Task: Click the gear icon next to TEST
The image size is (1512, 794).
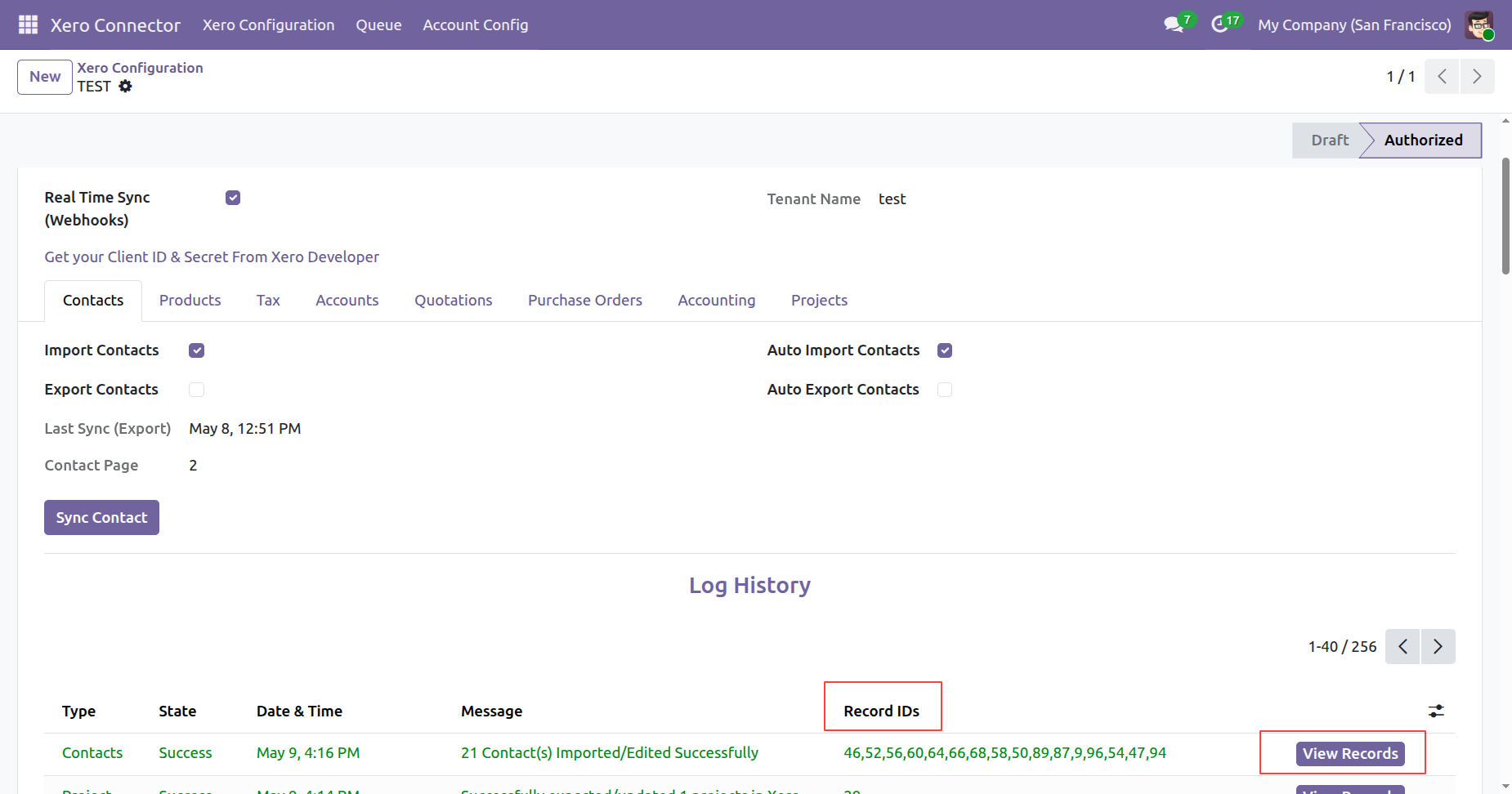Action: [125, 86]
